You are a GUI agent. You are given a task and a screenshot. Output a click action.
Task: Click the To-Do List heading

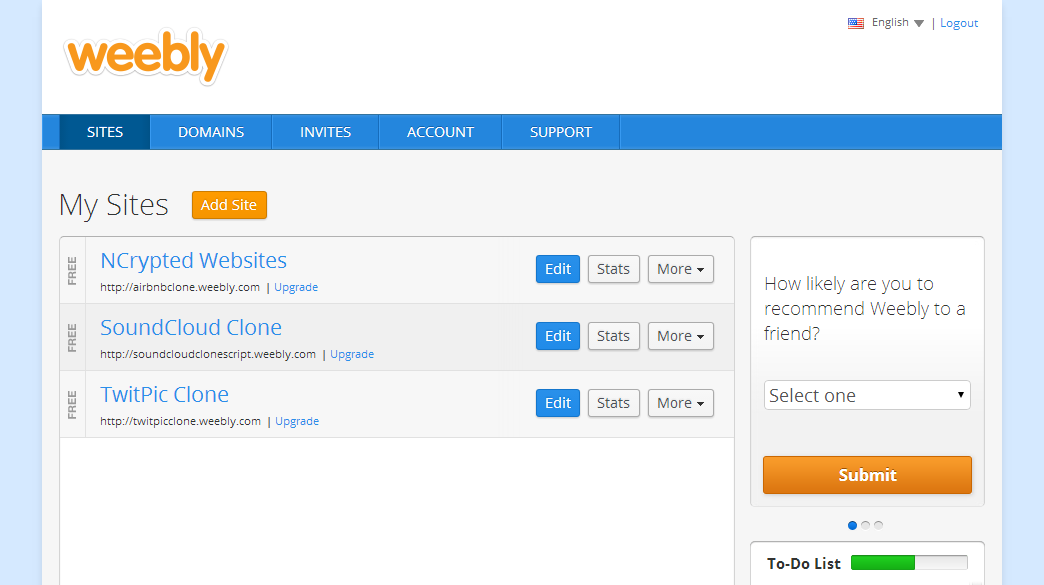(804, 564)
